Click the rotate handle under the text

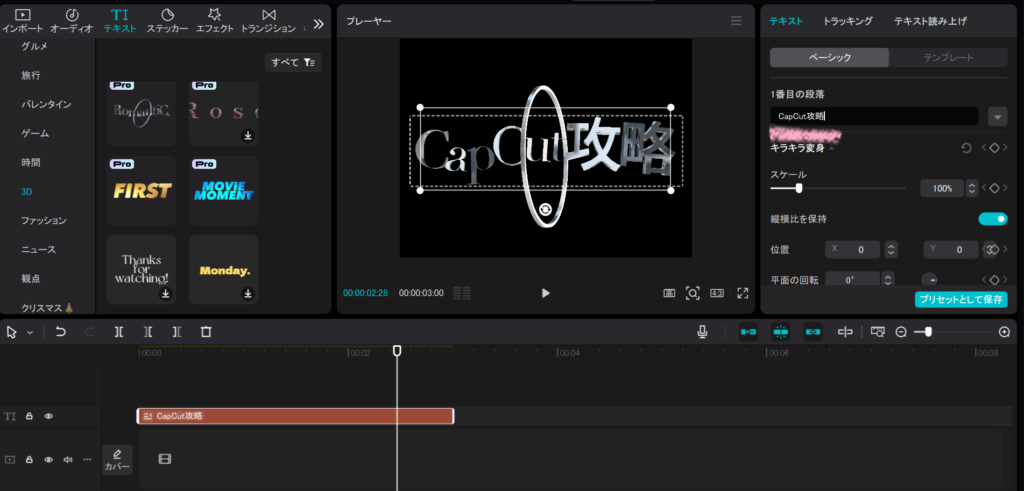click(x=546, y=208)
